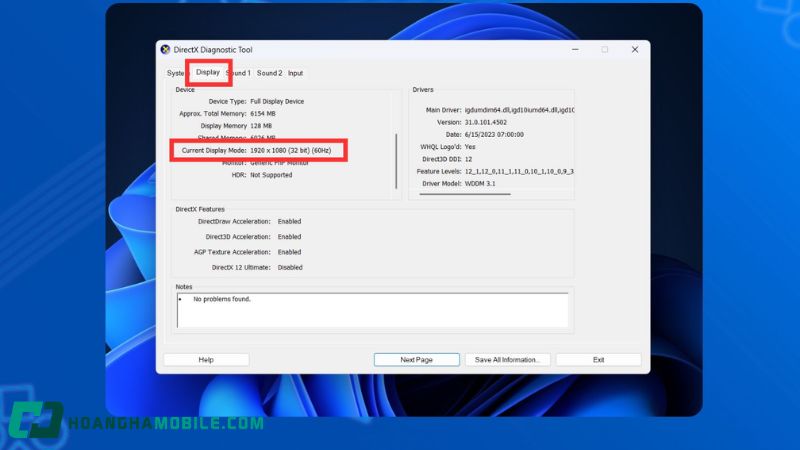Click Save All Information button
This screenshot has width=800, height=450.
tap(507, 360)
